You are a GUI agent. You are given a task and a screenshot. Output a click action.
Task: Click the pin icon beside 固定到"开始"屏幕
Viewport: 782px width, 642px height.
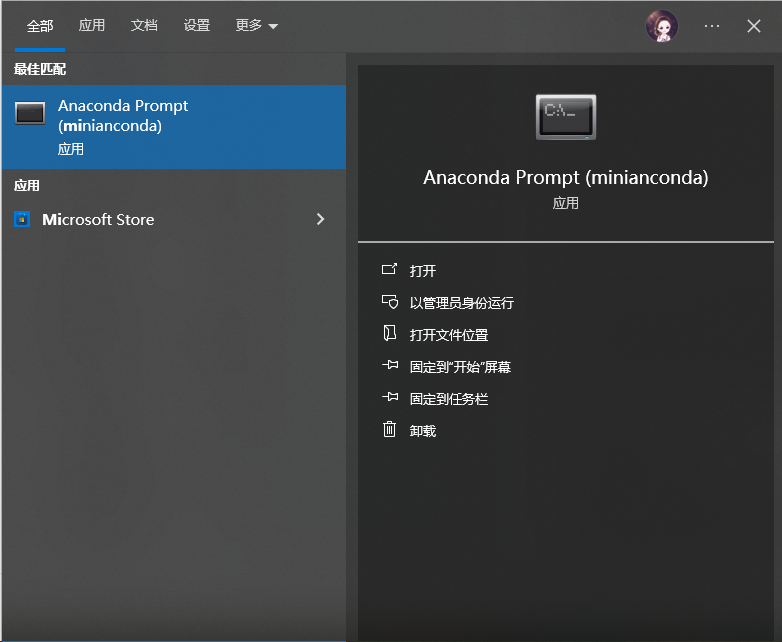[x=390, y=365]
